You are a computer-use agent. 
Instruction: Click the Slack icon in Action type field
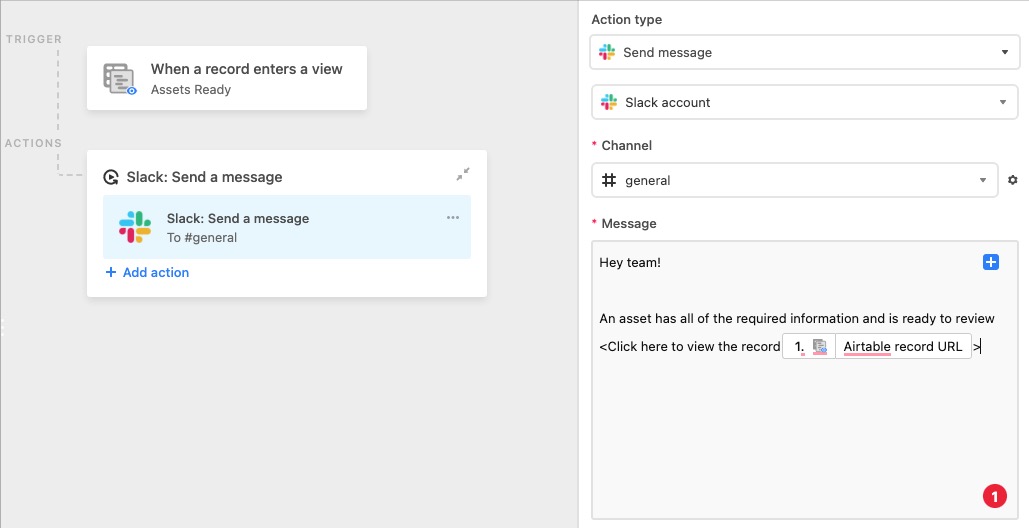[607, 52]
